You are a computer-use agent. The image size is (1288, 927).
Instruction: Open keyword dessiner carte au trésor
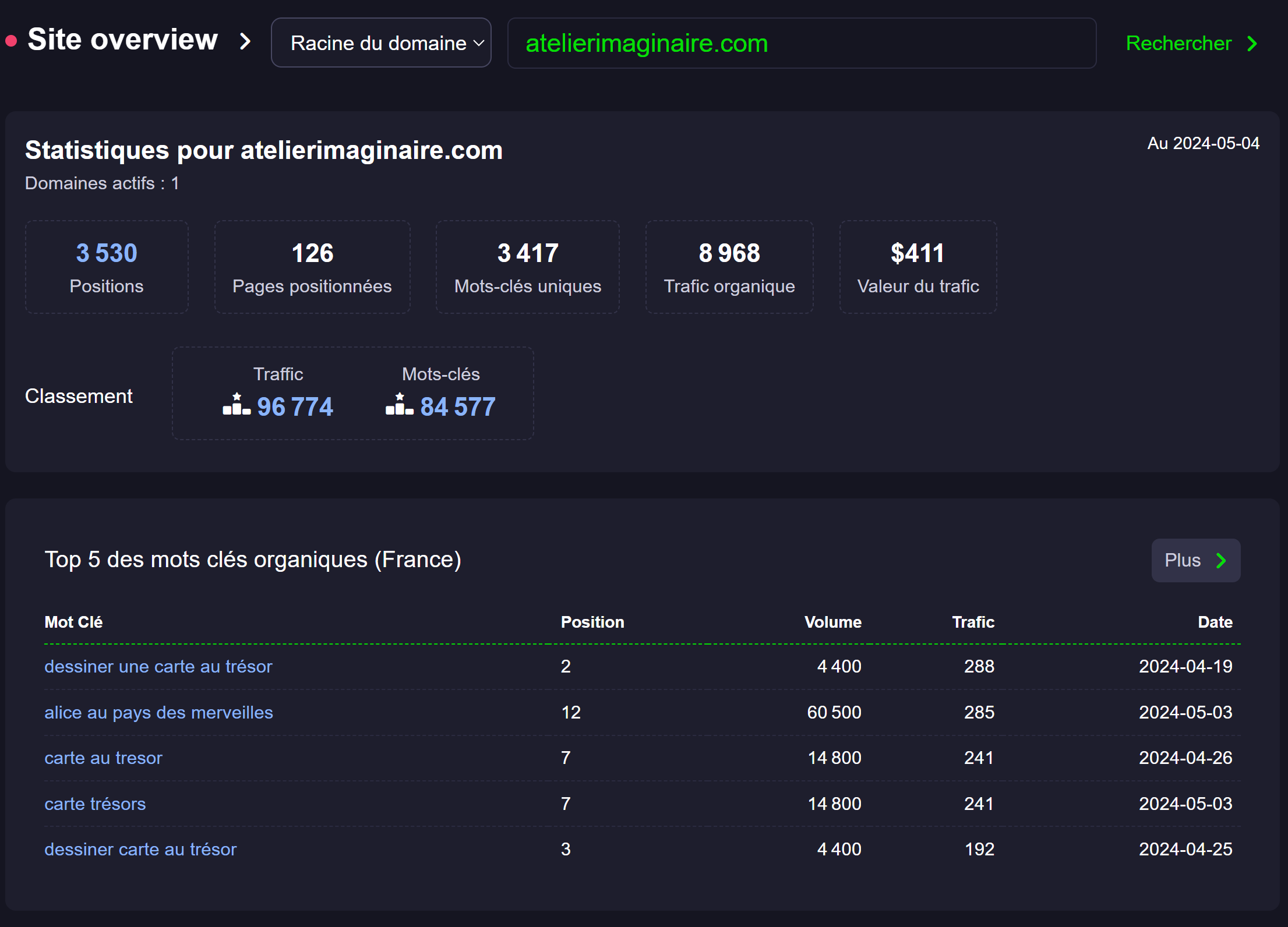(x=140, y=850)
